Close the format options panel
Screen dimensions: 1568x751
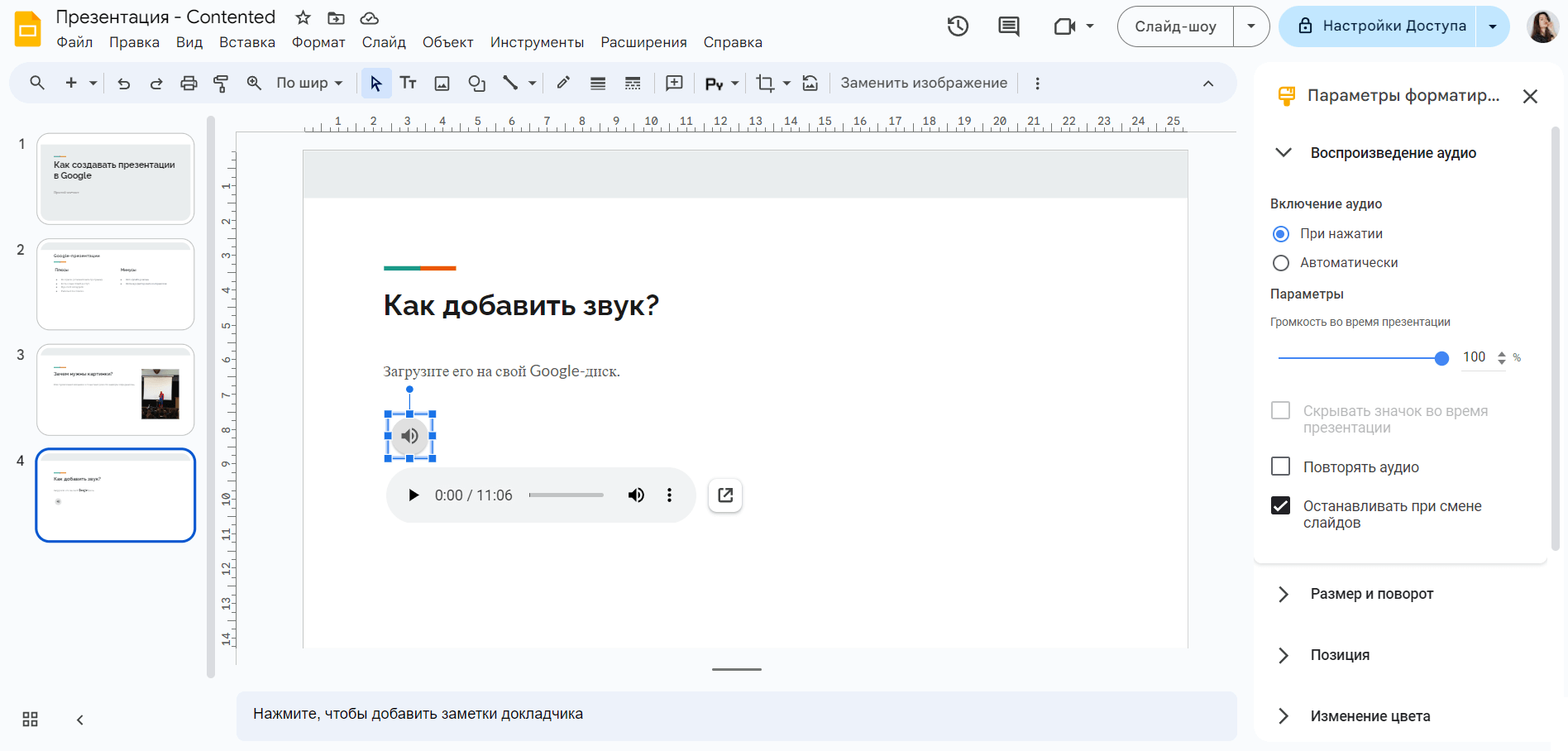1530,97
